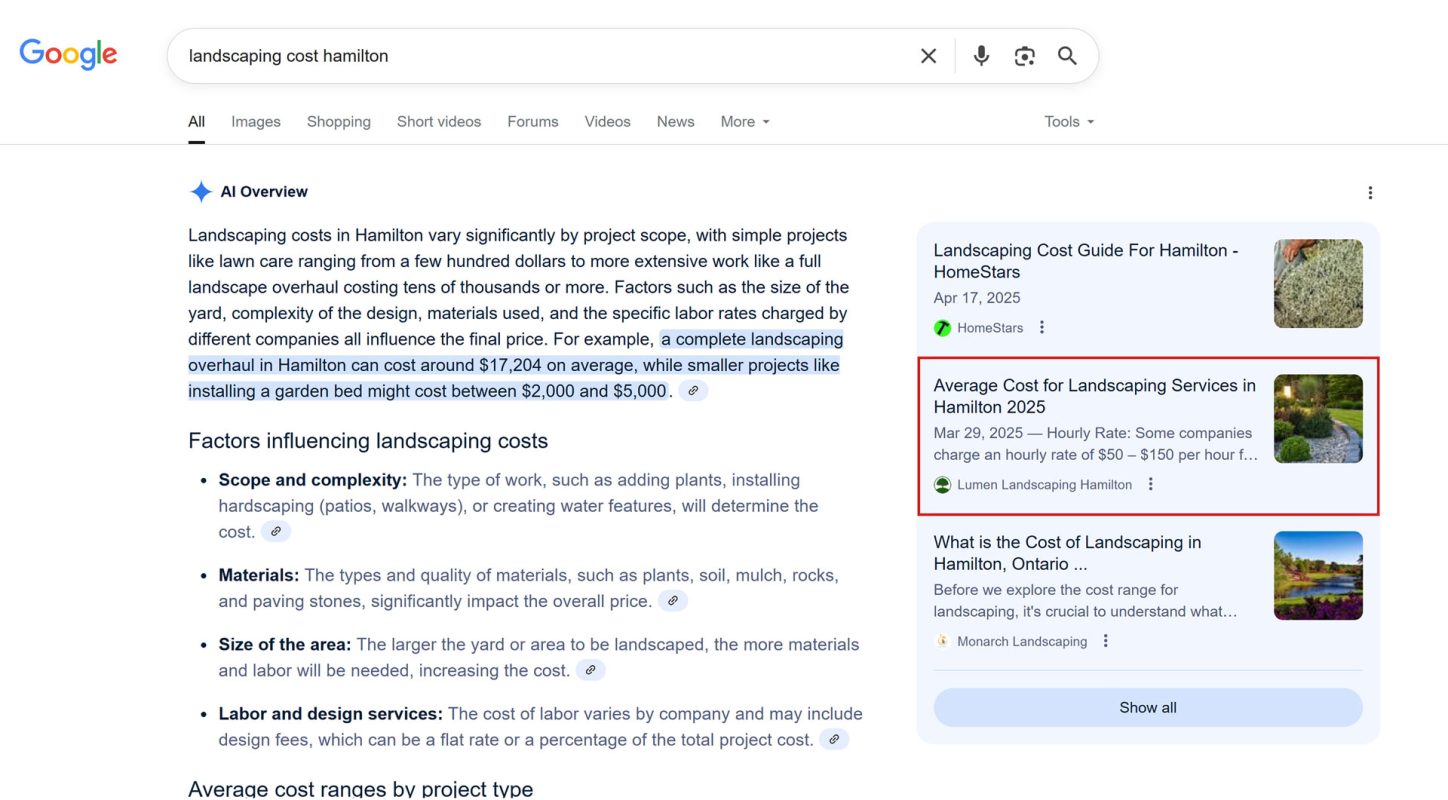Viewport: 1448px width, 800px height.
Task: Click the search magnifier icon
Action: pos(1066,55)
